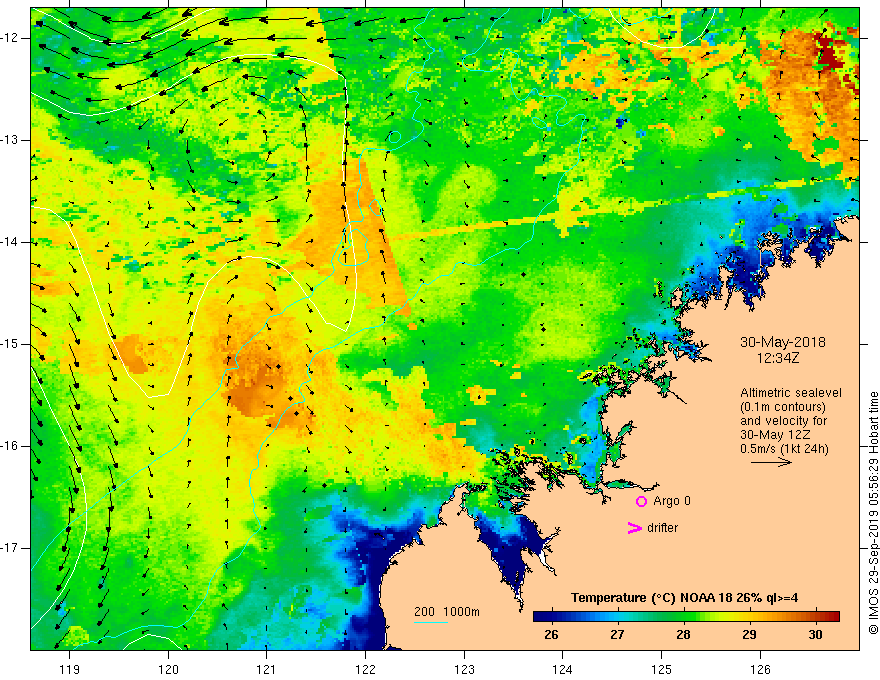The image size is (880, 680).
Task: Click the 'and velocity for' caption line
Action: [x=783, y=421]
